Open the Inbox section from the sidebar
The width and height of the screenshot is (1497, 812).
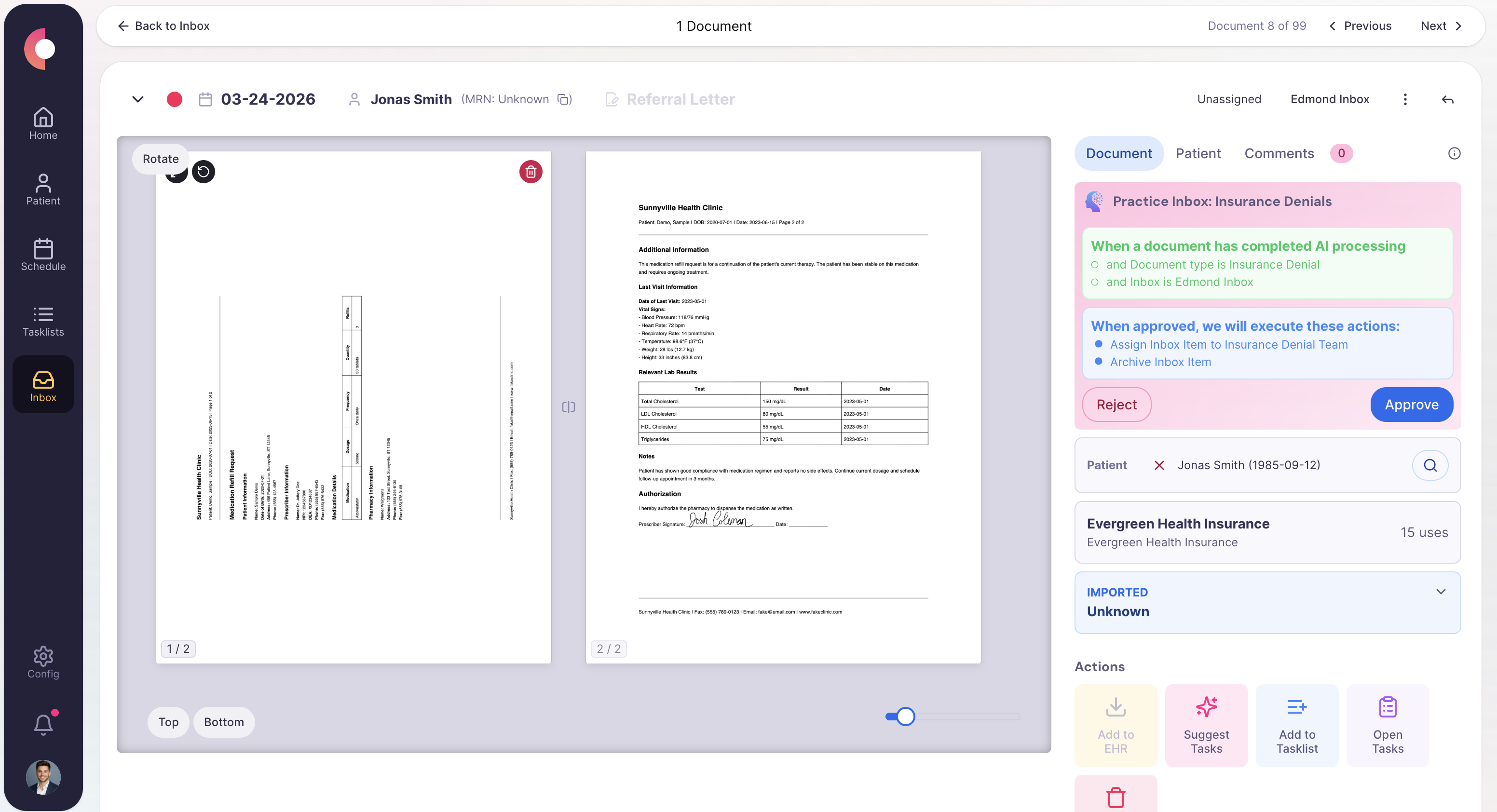43,384
